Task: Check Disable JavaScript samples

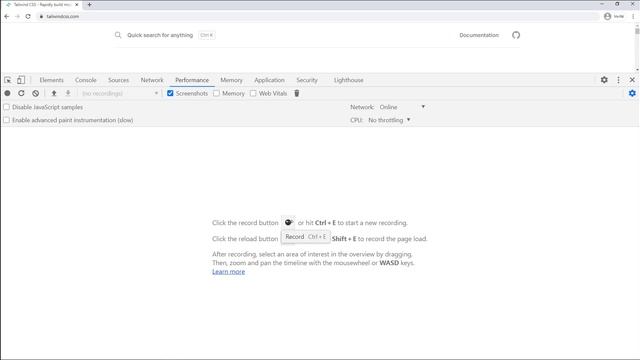Action: [x=7, y=107]
